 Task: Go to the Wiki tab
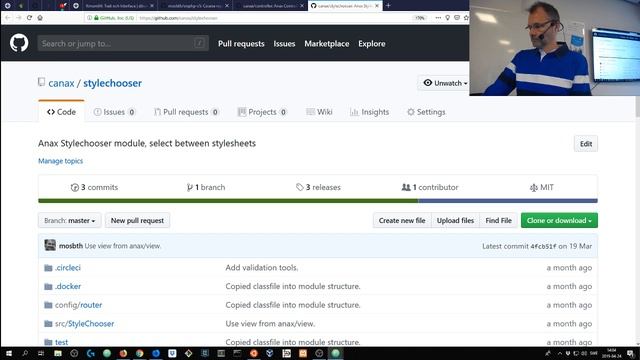pos(319,112)
